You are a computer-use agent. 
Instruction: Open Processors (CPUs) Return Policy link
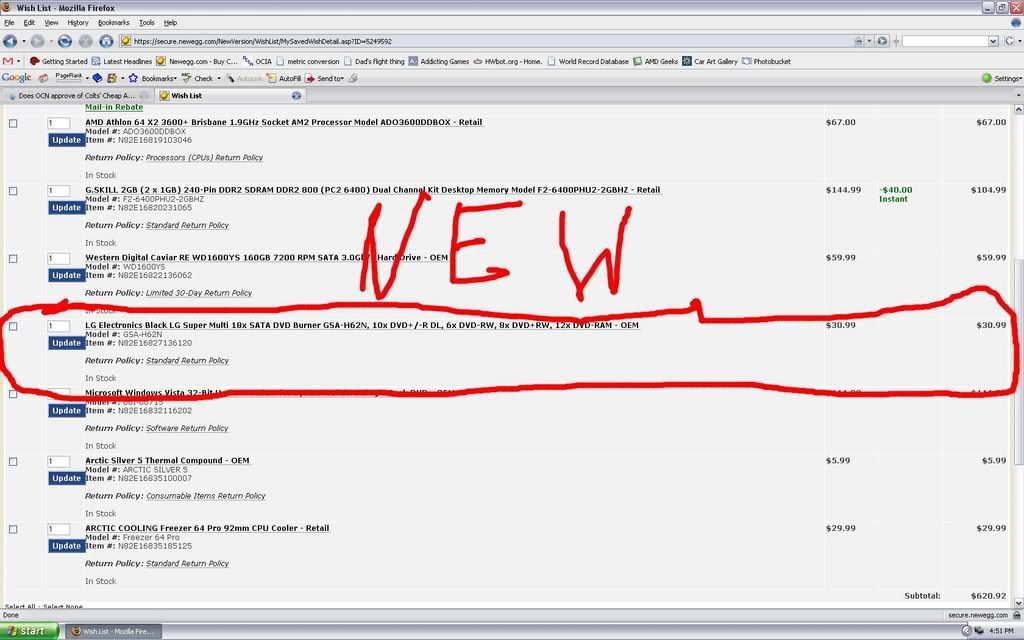coord(204,158)
